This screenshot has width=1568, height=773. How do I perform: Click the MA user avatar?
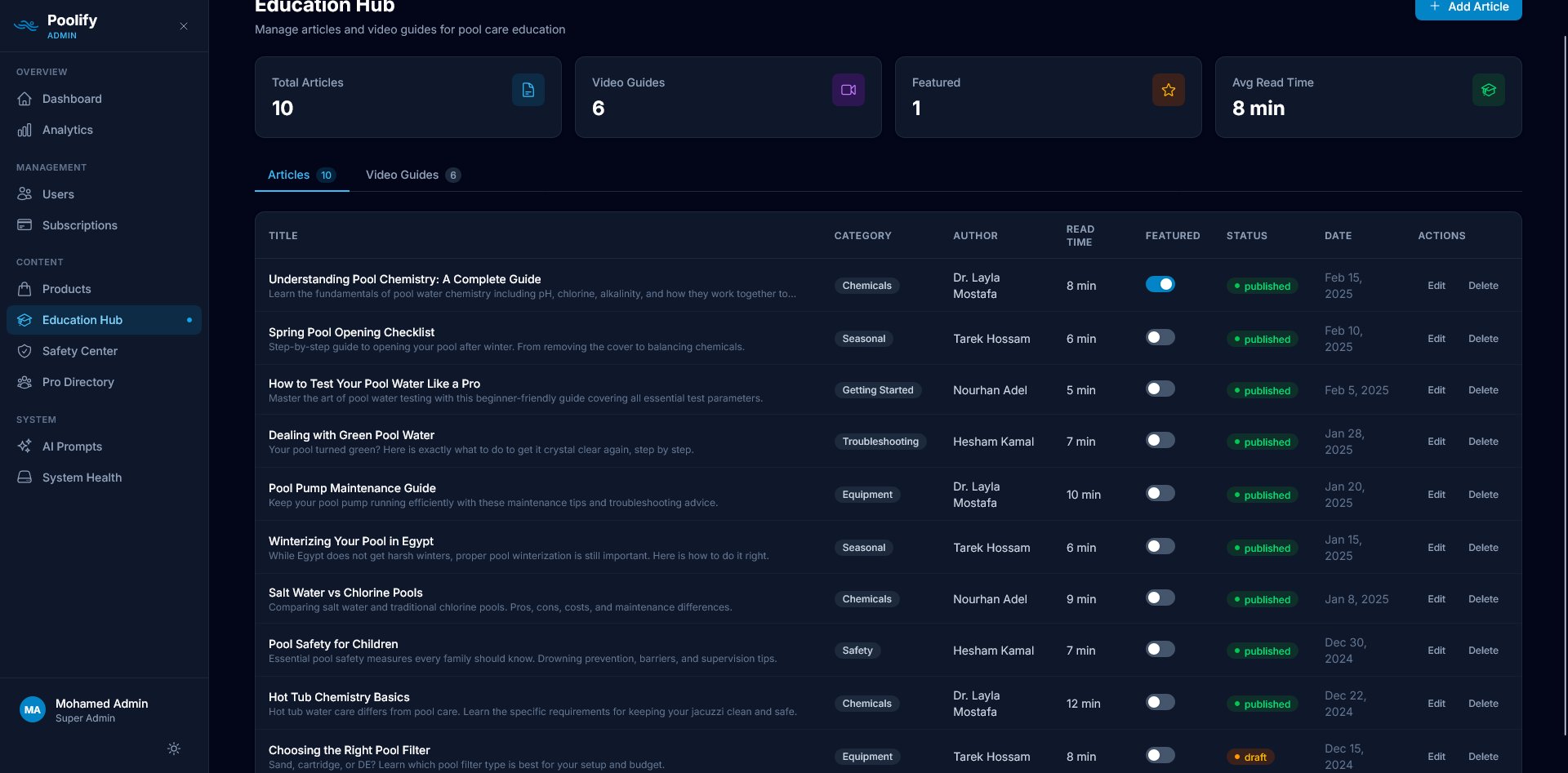tap(33, 710)
